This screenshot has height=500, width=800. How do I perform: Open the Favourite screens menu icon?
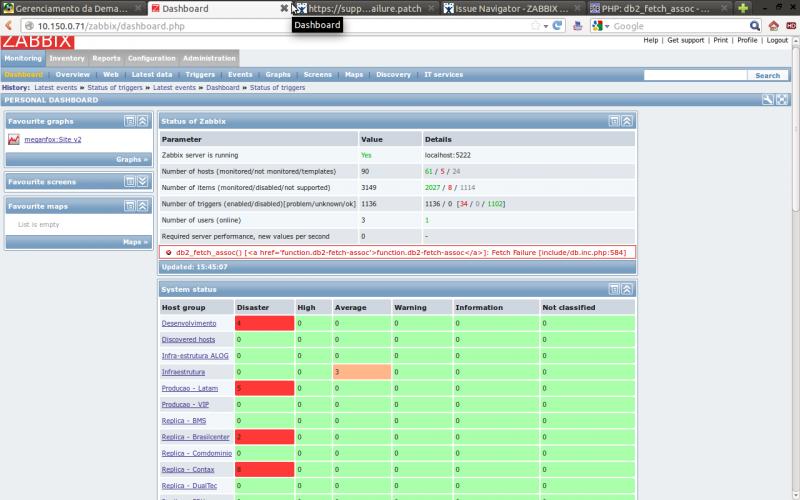pyautogui.click(x=130, y=182)
